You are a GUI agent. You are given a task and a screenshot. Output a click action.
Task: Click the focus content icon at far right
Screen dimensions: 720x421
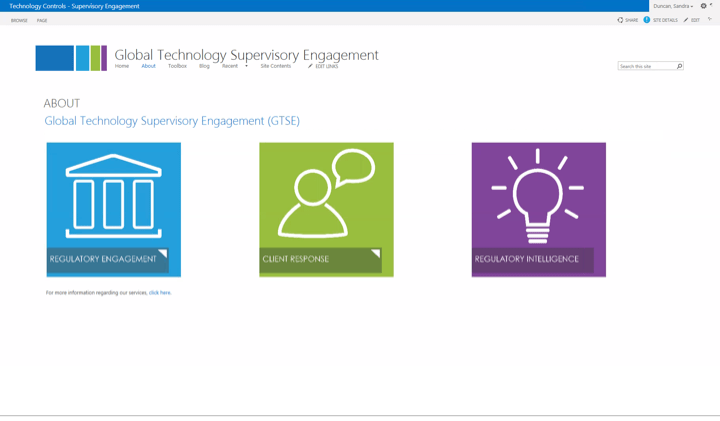[709, 20]
